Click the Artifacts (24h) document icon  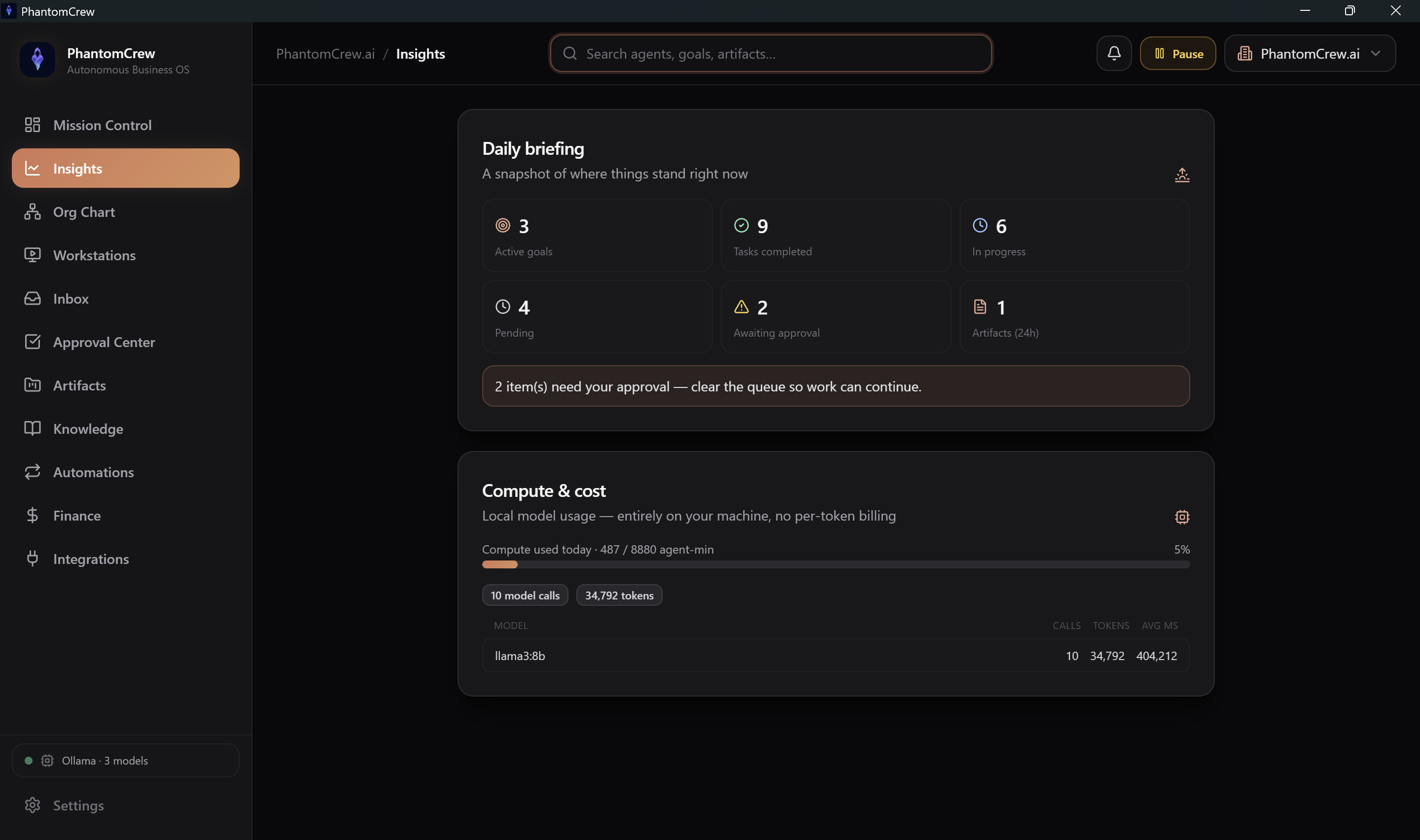(x=980, y=307)
